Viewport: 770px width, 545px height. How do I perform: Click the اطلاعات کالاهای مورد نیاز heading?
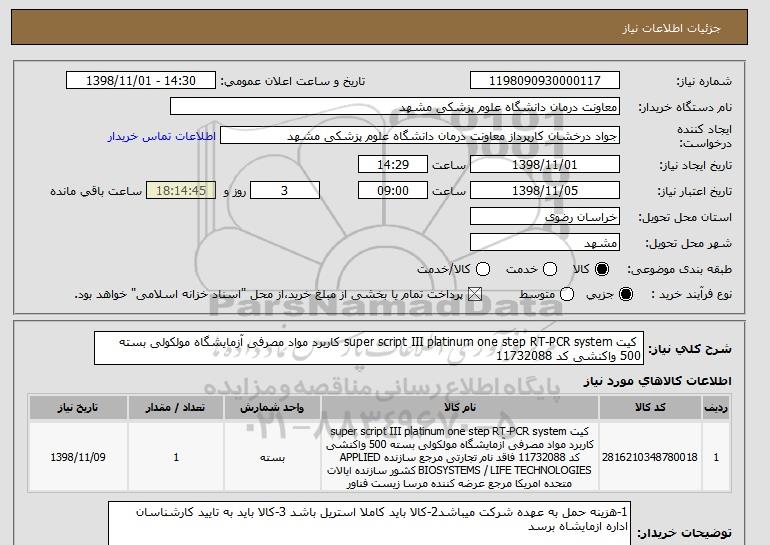pyautogui.click(x=658, y=381)
